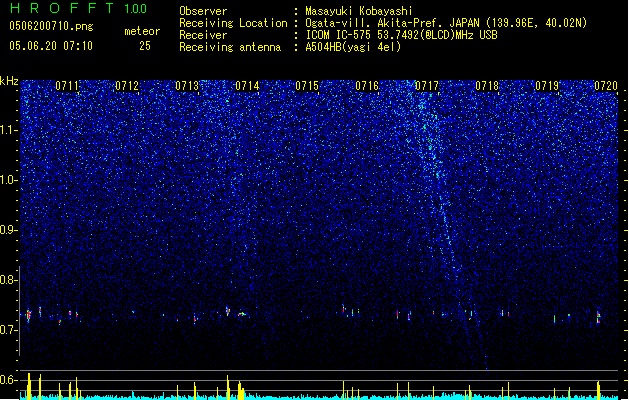Click the 0.7 kHz axis label

click(9, 330)
